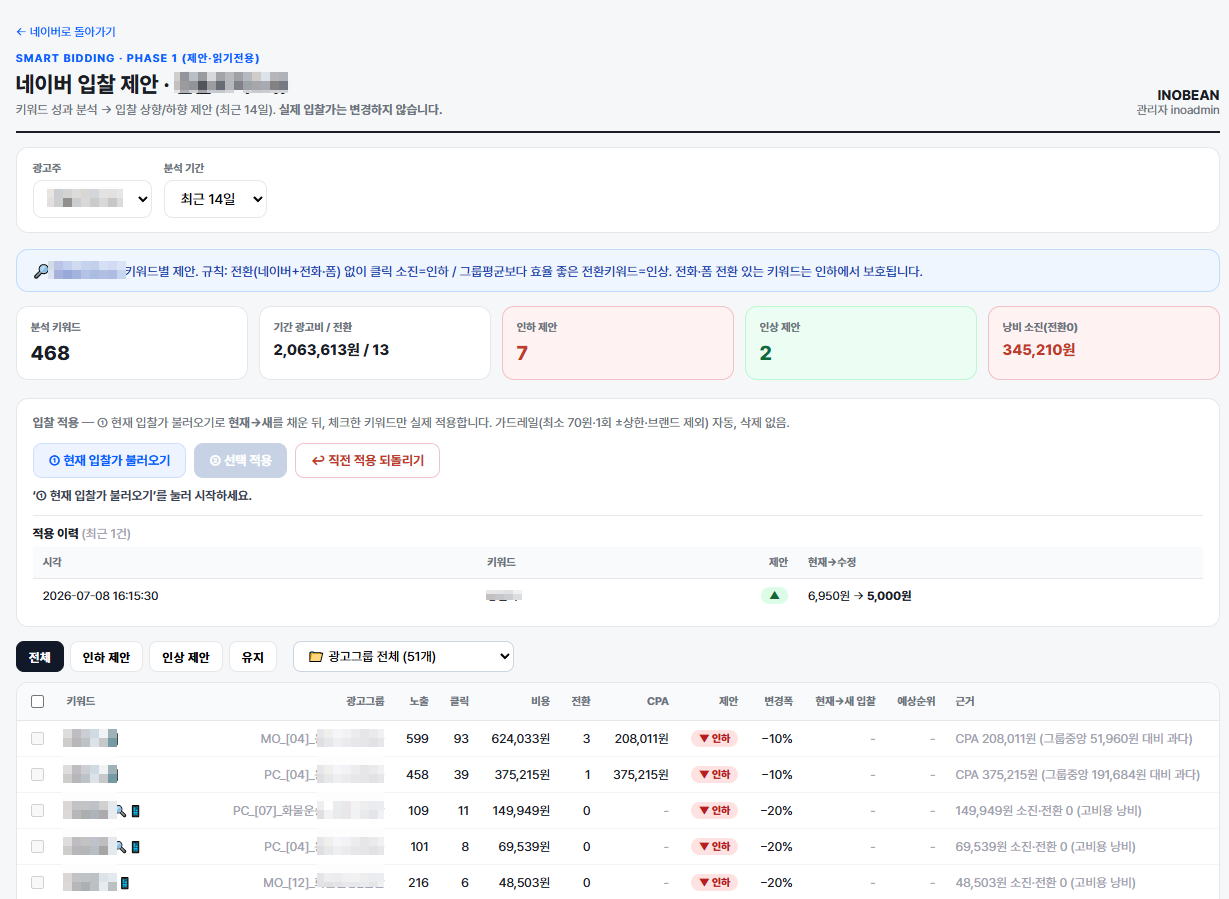Image resolution: width=1229 pixels, height=899 pixels.
Task: Open the 광고그룹 전체 (51개) dropdown
Action: (x=403, y=657)
